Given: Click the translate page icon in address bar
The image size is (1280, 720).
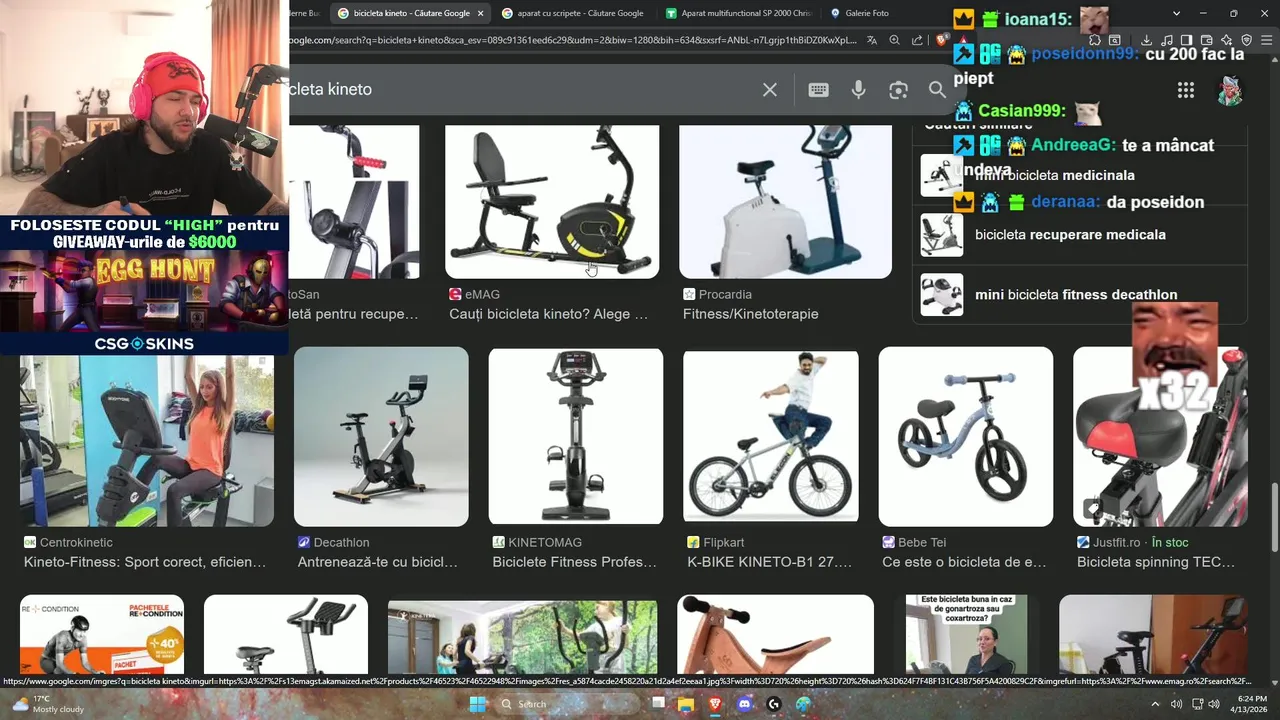Looking at the screenshot, I should pyautogui.click(x=872, y=40).
